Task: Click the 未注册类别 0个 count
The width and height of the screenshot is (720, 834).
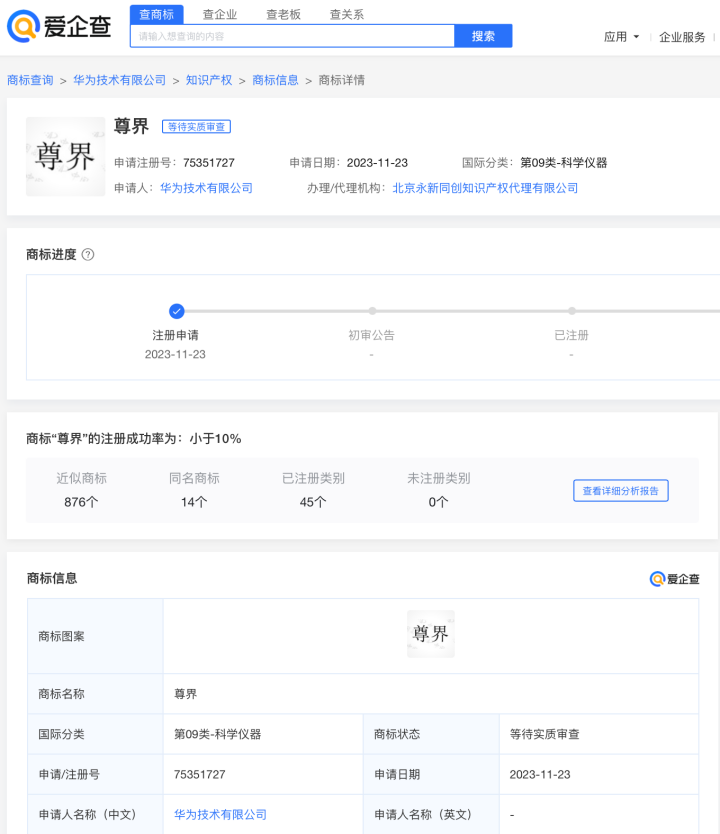Action: [x=439, y=502]
